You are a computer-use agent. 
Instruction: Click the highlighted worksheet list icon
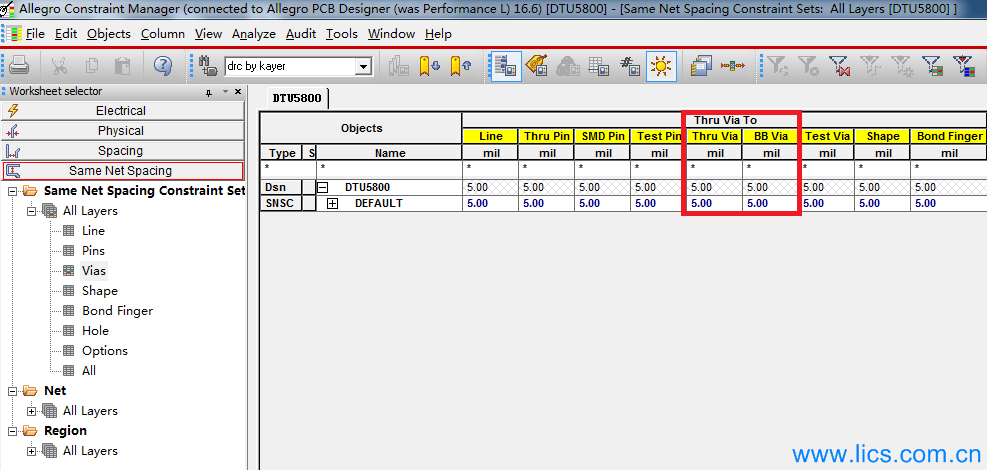coord(505,65)
